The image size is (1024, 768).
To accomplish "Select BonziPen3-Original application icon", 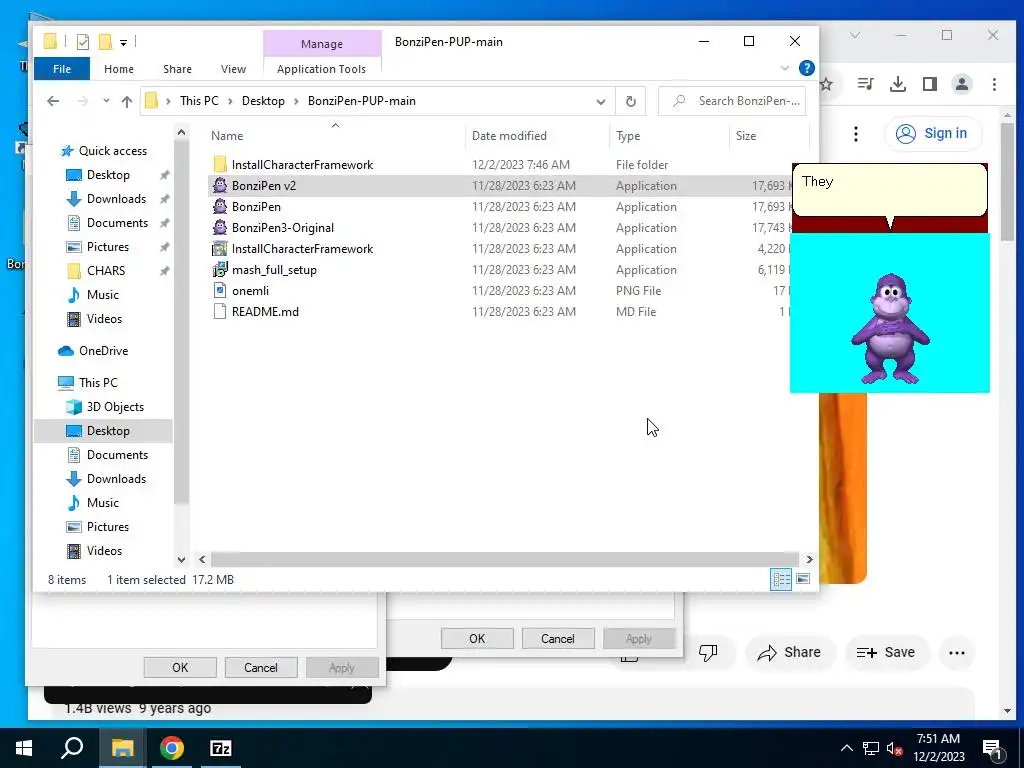I will click(220, 227).
